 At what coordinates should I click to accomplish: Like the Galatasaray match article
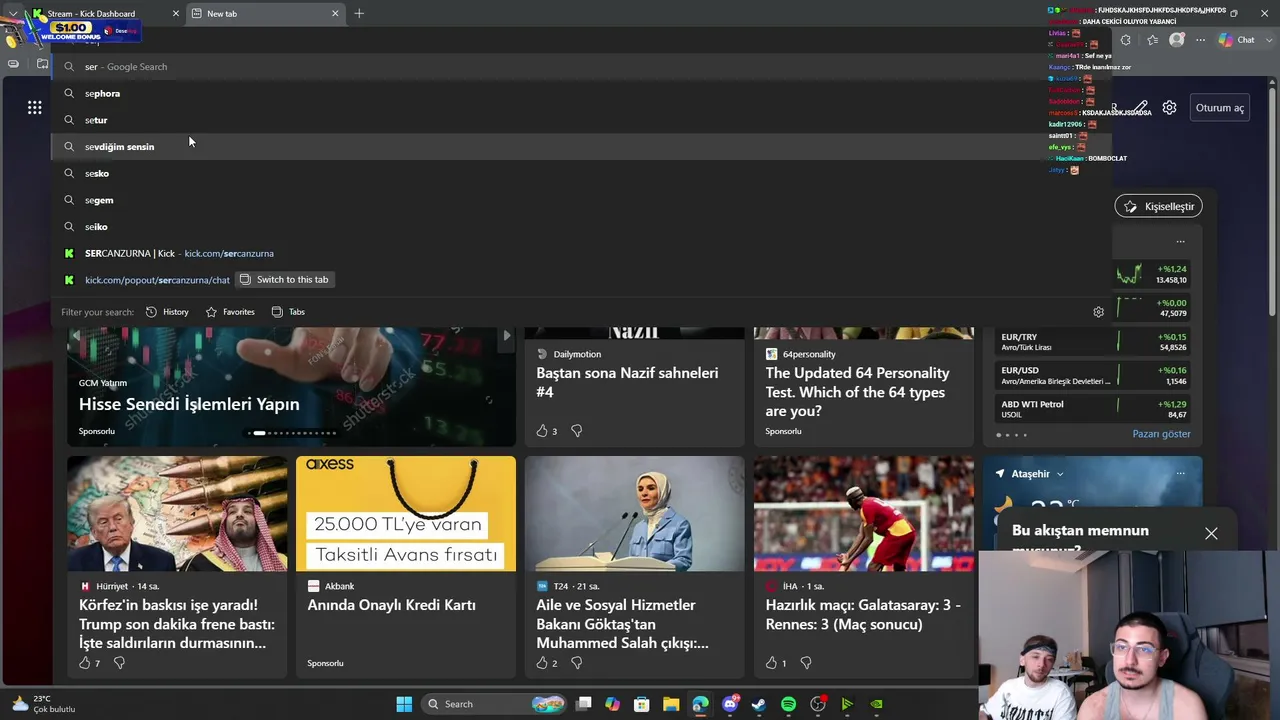pos(771,663)
